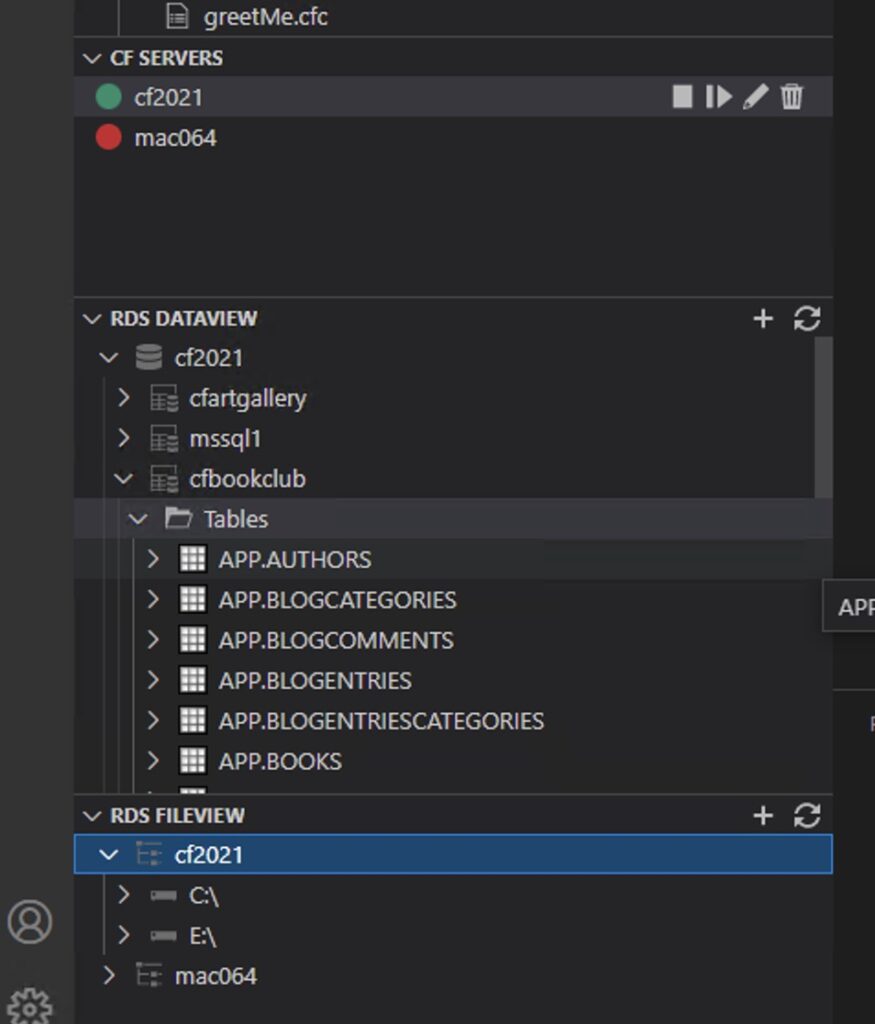Click the RDS Dataview vertical scrollbar

823,417
